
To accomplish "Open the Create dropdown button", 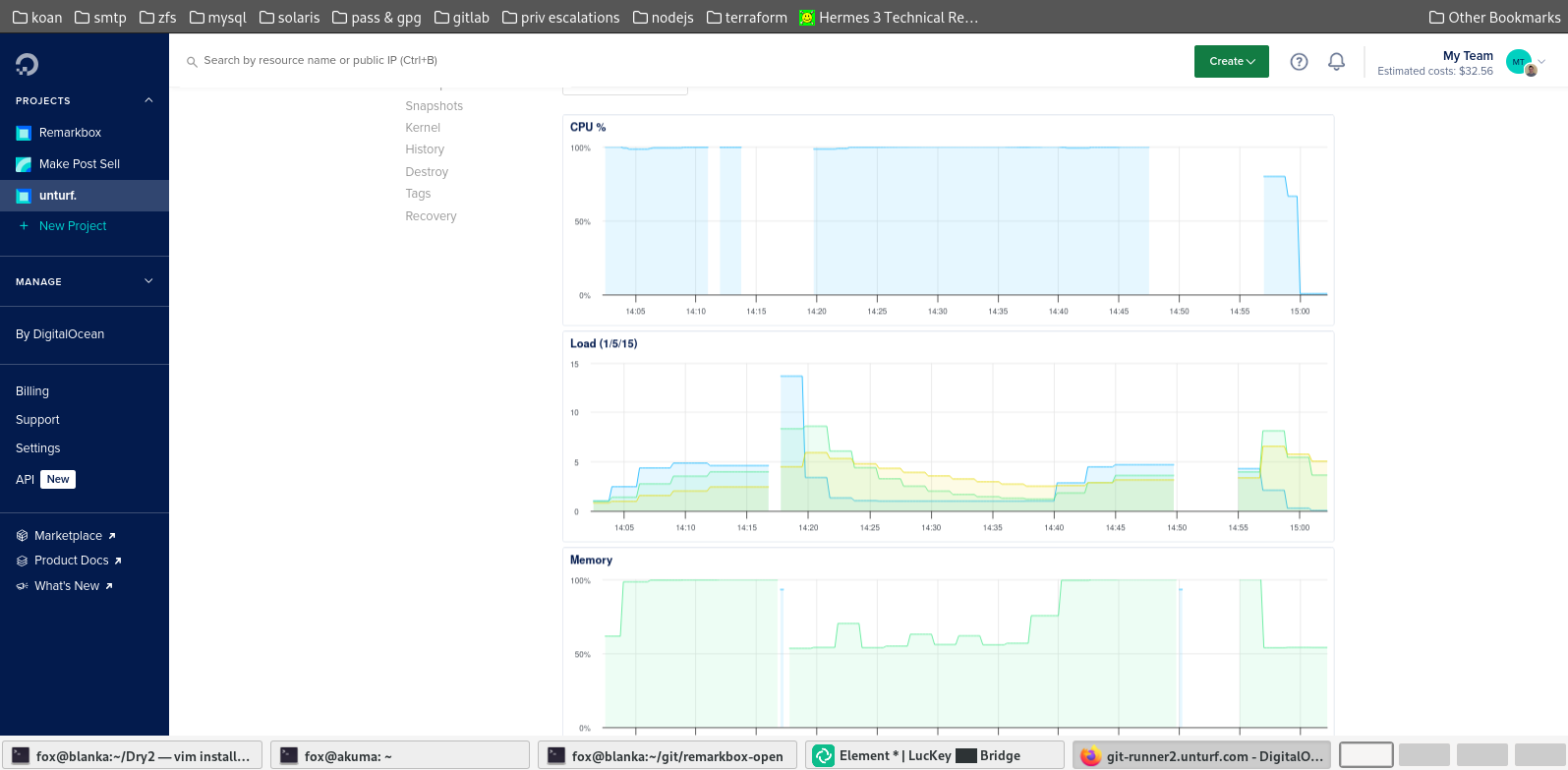I will (x=1231, y=61).
